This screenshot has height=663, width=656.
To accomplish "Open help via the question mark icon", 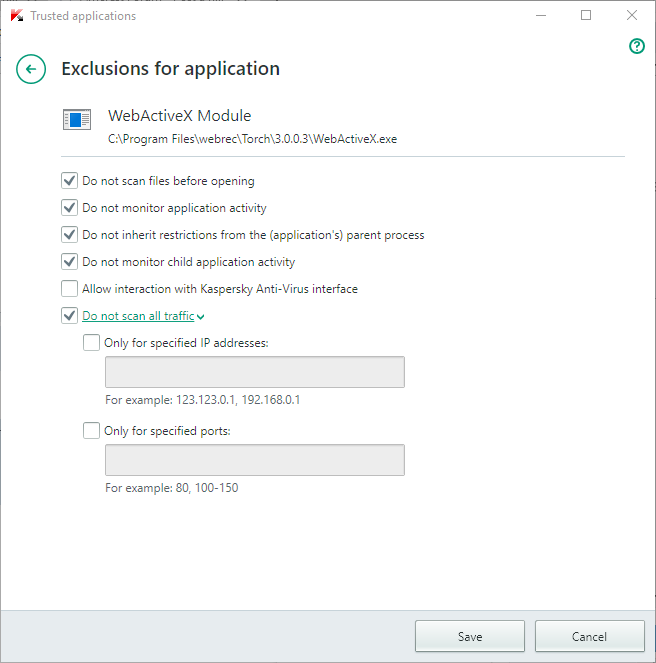I will pyautogui.click(x=637, y=46).
